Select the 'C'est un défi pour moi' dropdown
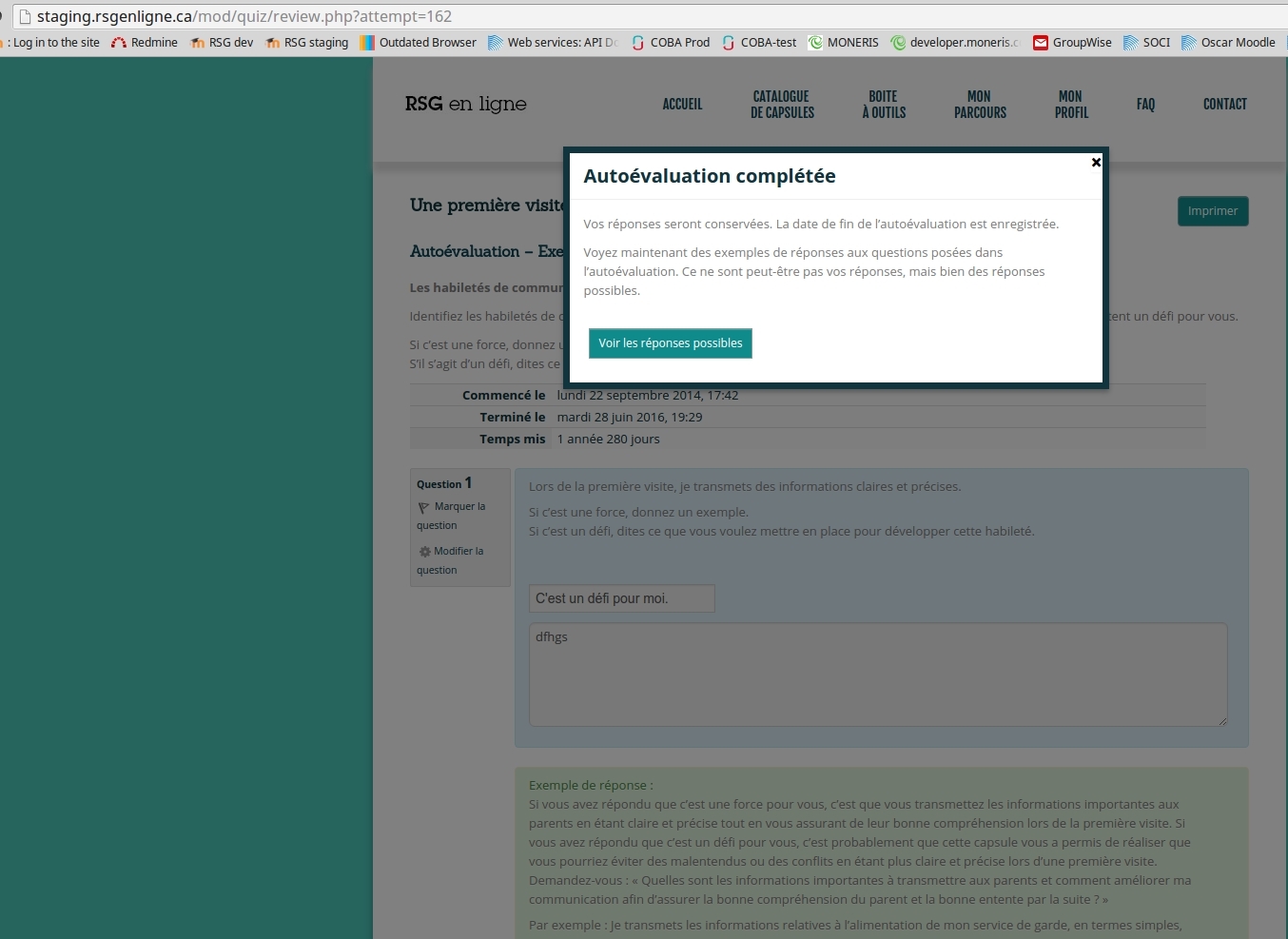The height and width of the screenshot is (939, 1288). click(621, 598)
